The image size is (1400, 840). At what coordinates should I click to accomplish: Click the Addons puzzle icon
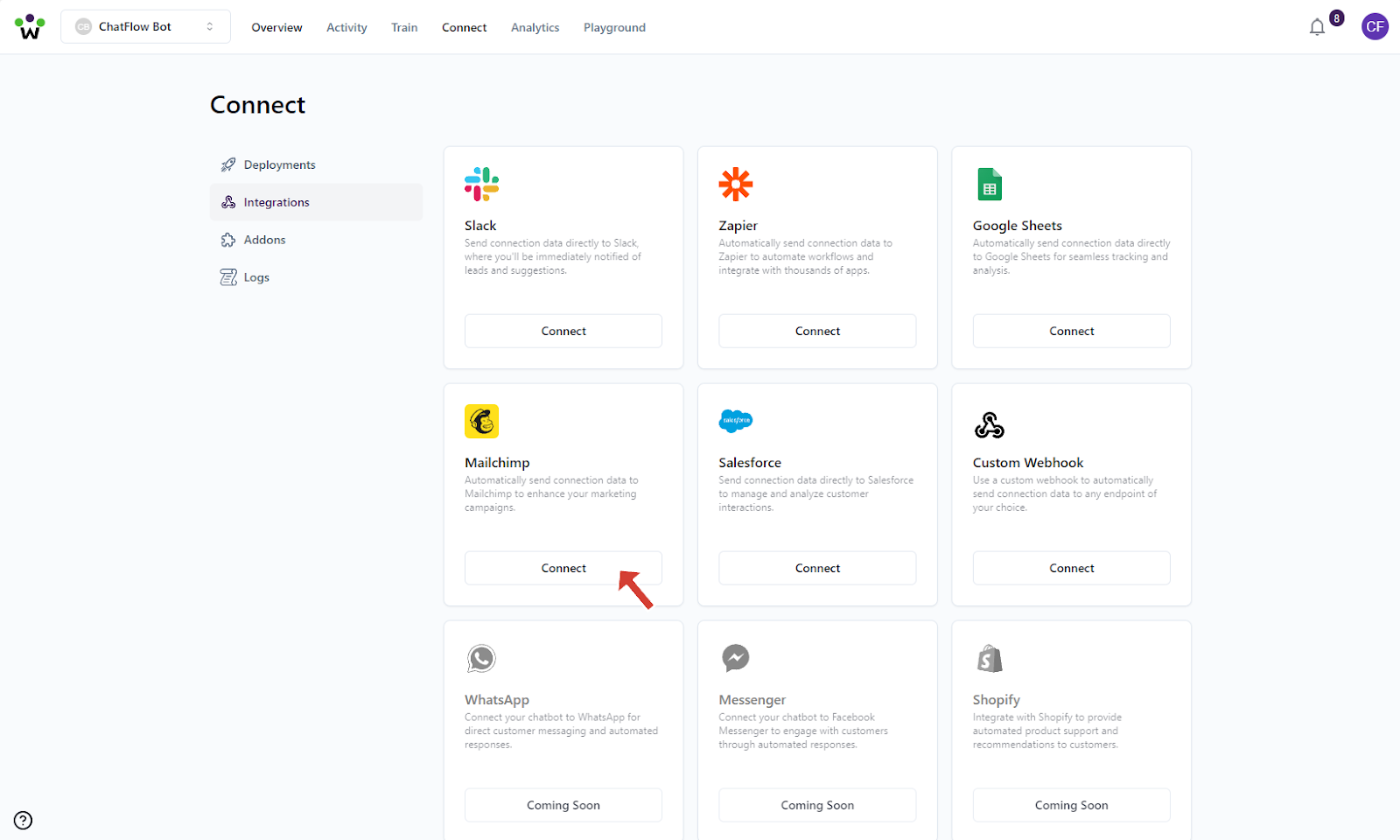228,240
